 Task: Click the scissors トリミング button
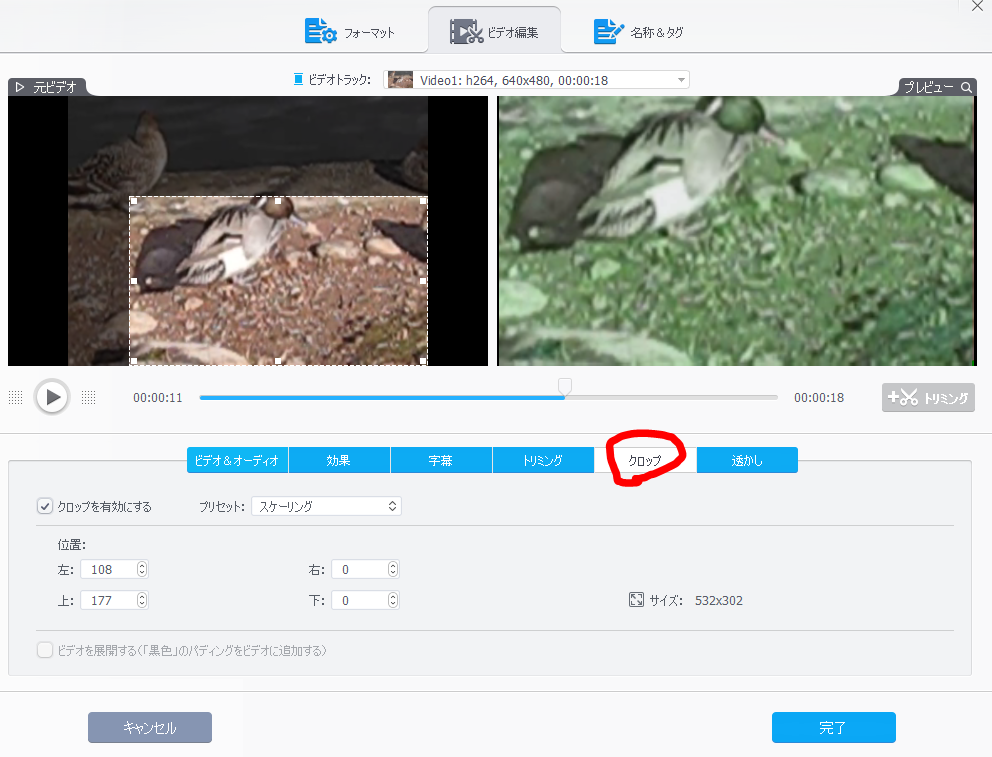click(928, 397)
